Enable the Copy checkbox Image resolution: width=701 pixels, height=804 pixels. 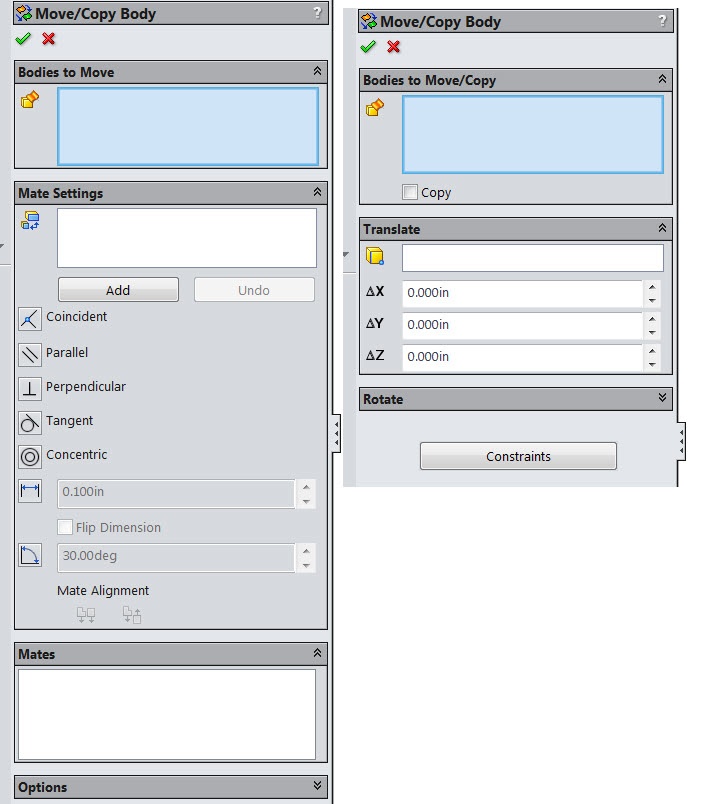point(410,192)
